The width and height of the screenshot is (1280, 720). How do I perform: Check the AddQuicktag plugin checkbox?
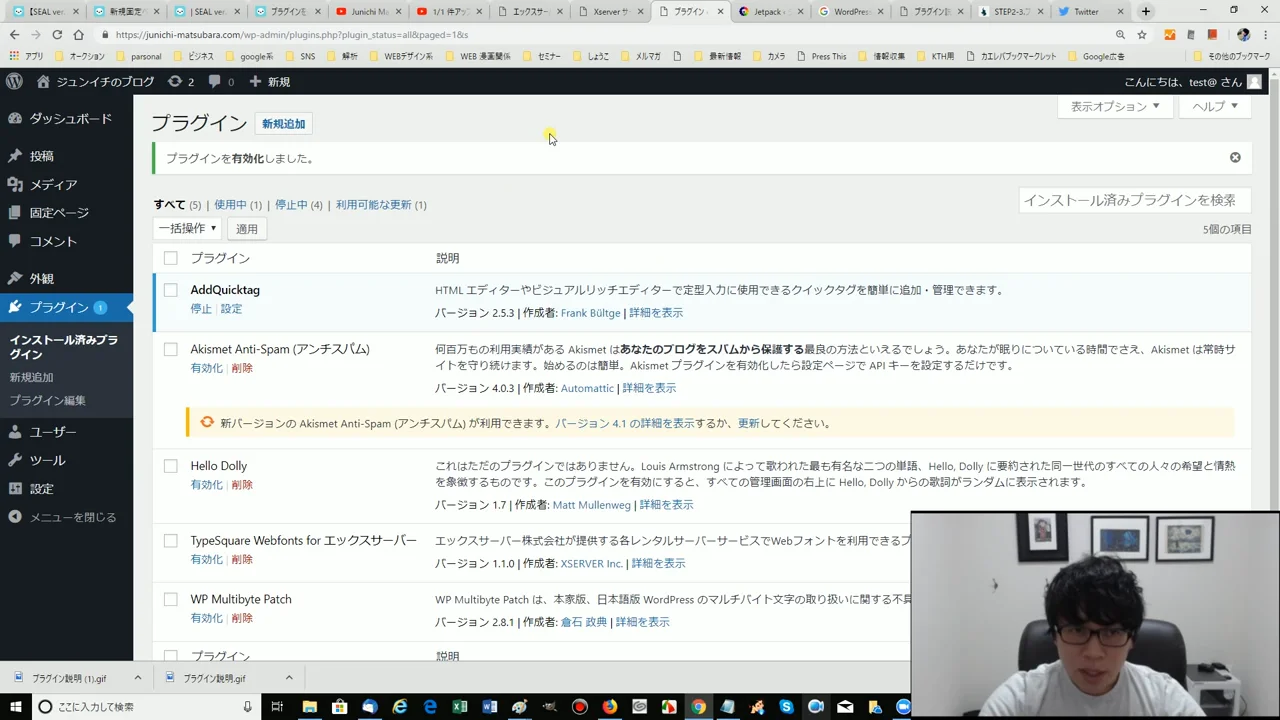(x=170, y=290)
